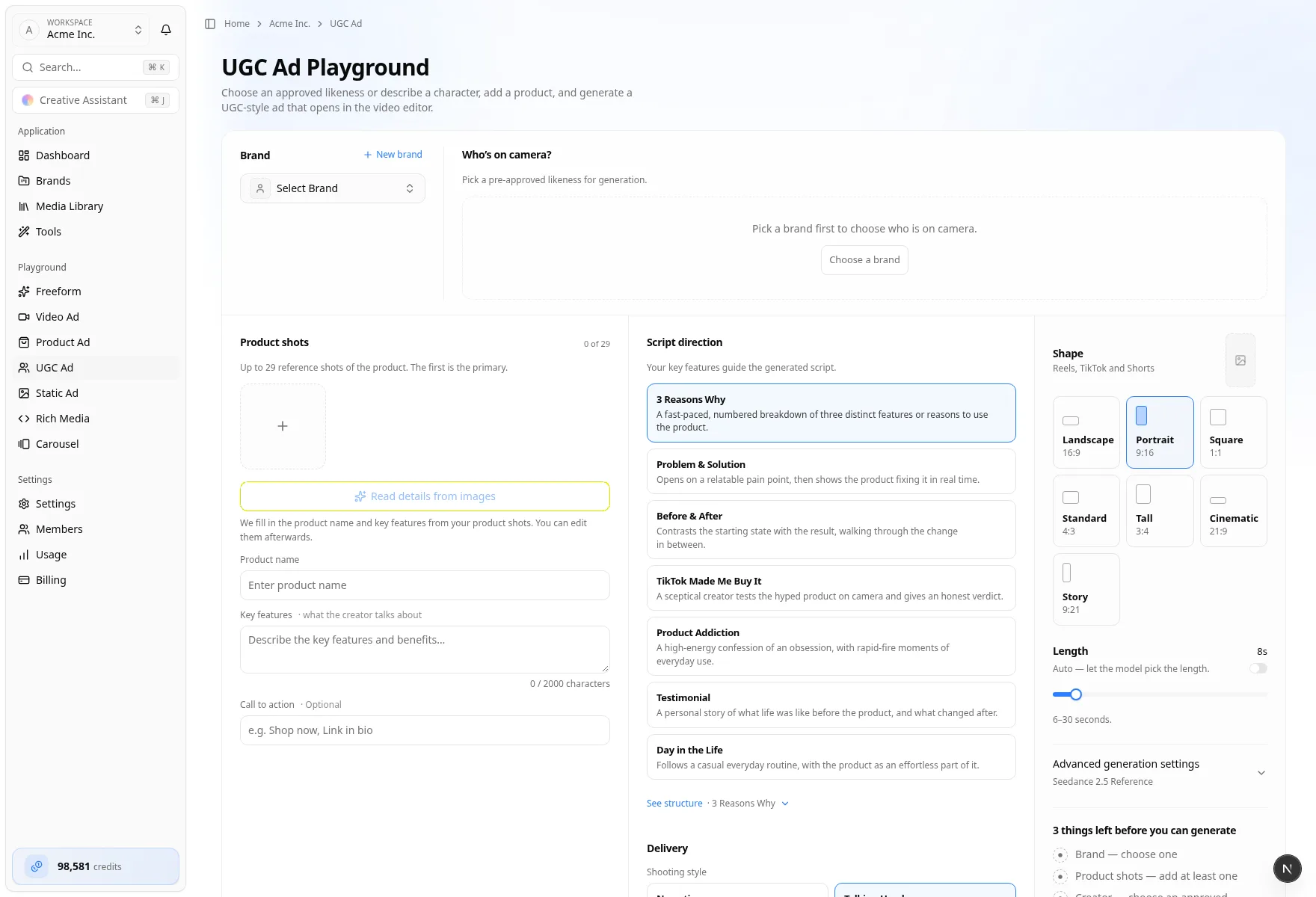Click Read details from images button
1316x897 pixels.
(425, 496)
